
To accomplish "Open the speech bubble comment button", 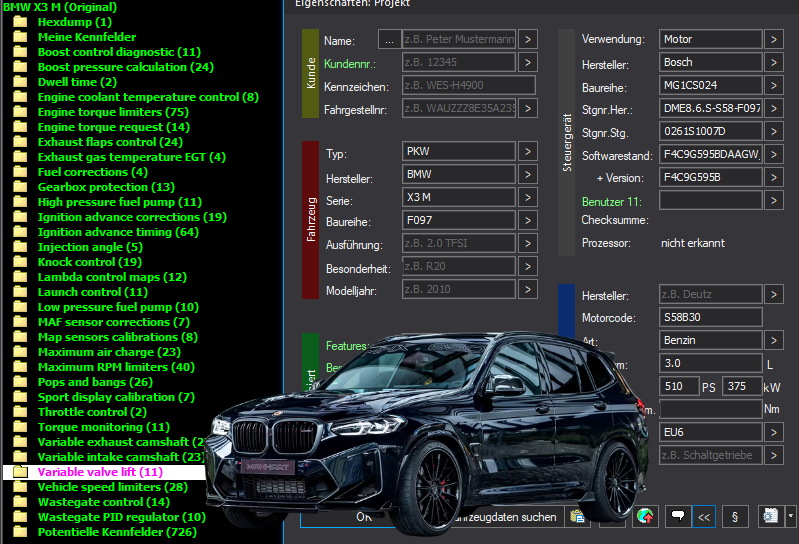I will (678, 516).
